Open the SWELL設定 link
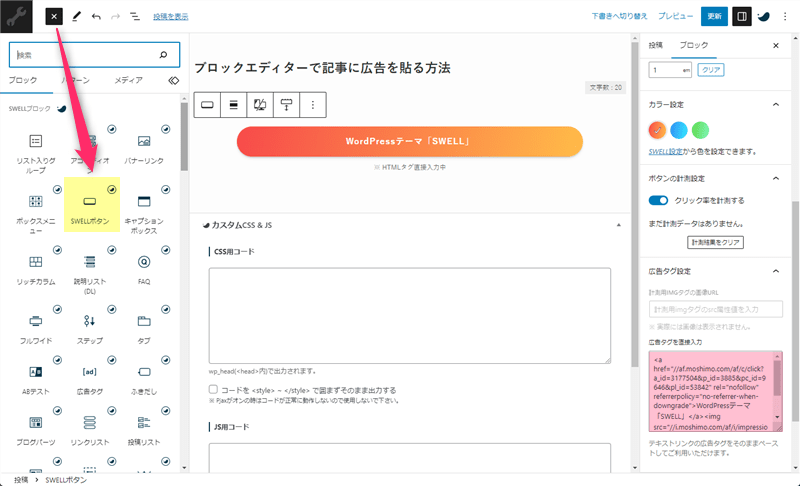Screen dimensions: 800x486 pos(665,151)
